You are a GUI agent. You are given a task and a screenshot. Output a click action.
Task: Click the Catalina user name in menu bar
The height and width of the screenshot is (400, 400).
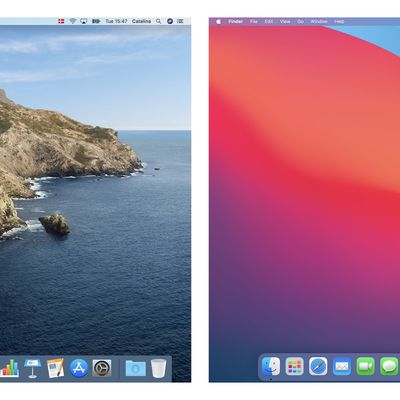[141, 21]
